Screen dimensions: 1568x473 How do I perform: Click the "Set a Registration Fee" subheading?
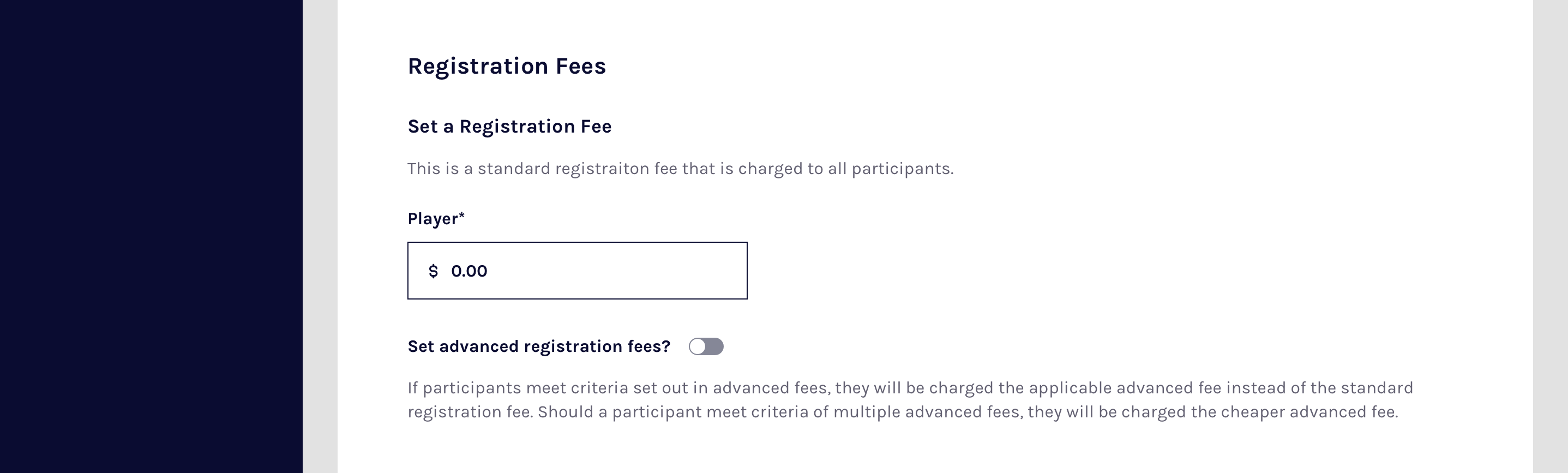coord(509,126)
